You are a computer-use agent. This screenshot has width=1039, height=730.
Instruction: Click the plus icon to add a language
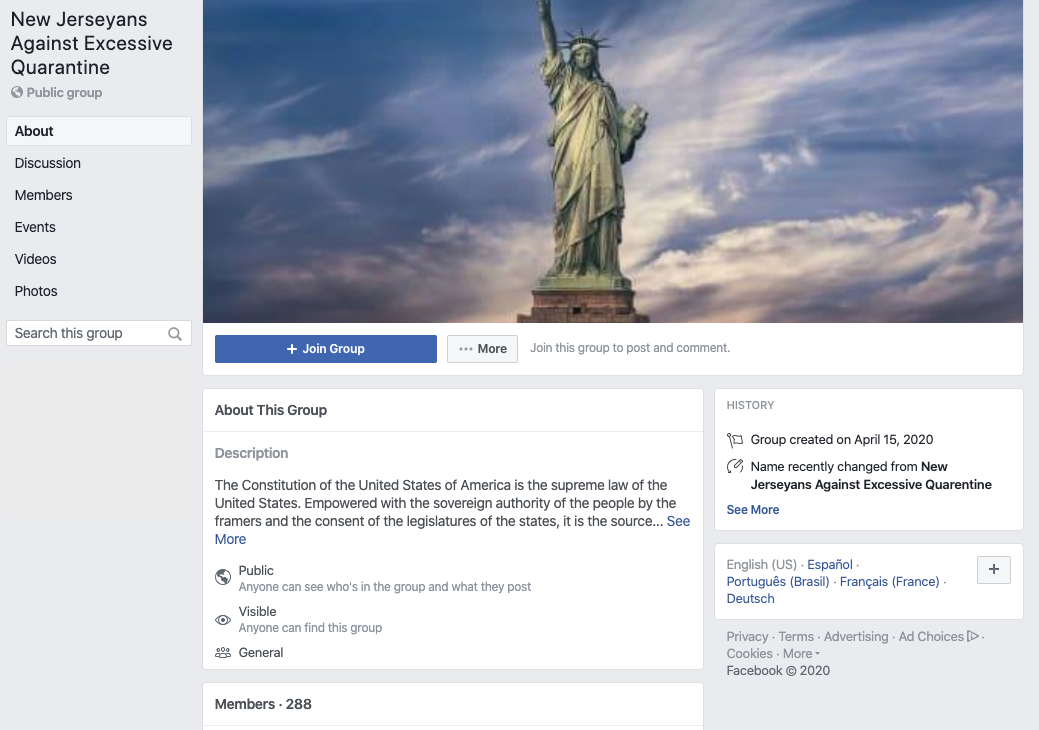click(993, 569)
